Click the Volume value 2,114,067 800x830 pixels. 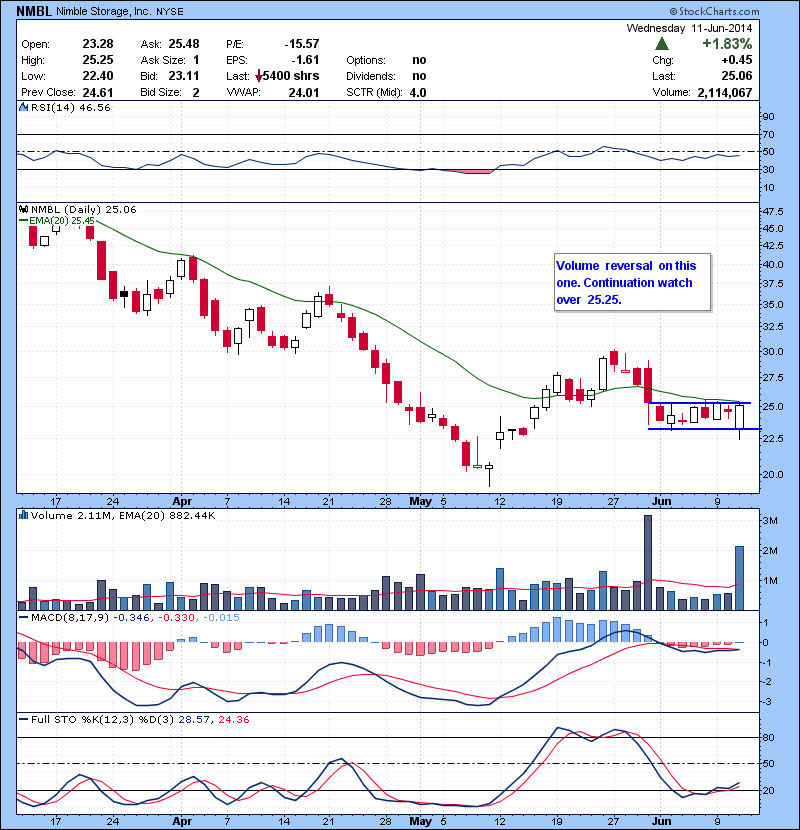point(725,93)
